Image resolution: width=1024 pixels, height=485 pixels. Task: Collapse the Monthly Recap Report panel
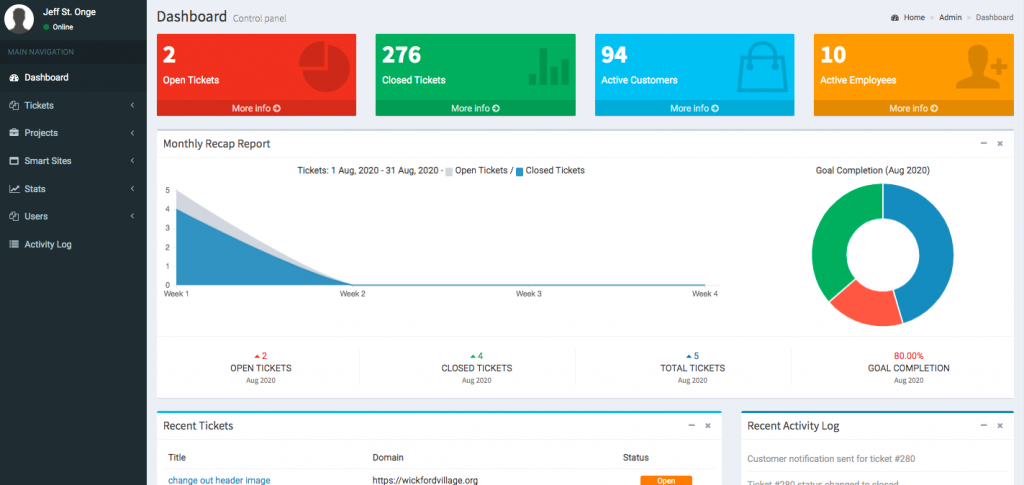point(984,144)
